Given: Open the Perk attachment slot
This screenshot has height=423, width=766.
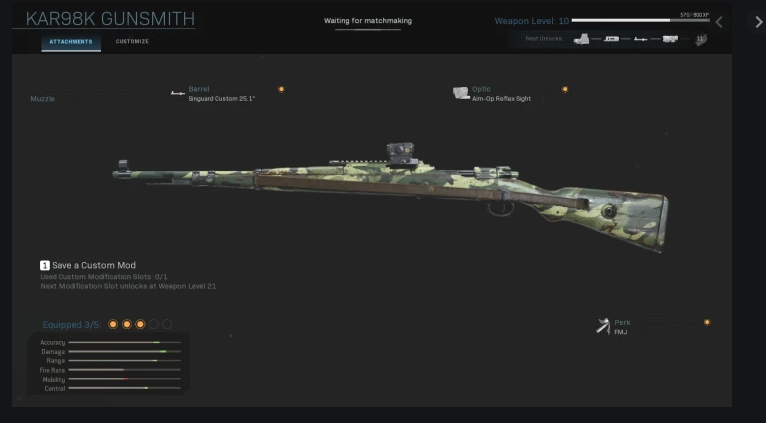Looking at the screenshot, I should [653, 327].
